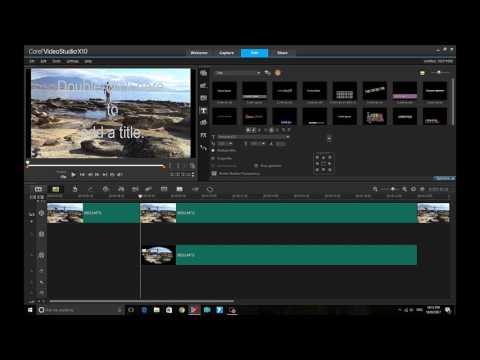
Task: Open the font size dropdown
Action: (x=225, y=144)
